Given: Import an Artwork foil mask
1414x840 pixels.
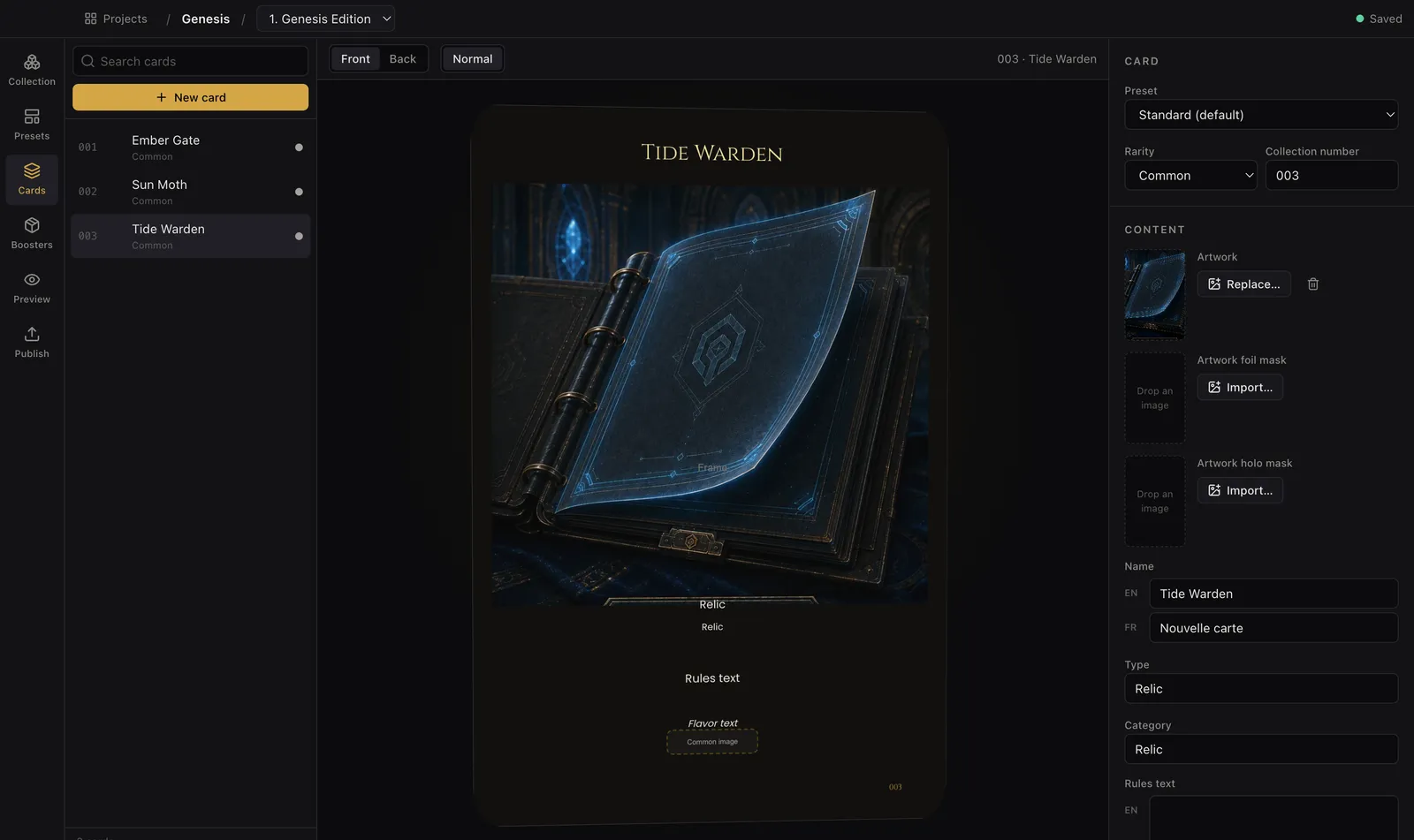Looking at the screenshot, I should pyautogui.click(x=1240, y=388).
